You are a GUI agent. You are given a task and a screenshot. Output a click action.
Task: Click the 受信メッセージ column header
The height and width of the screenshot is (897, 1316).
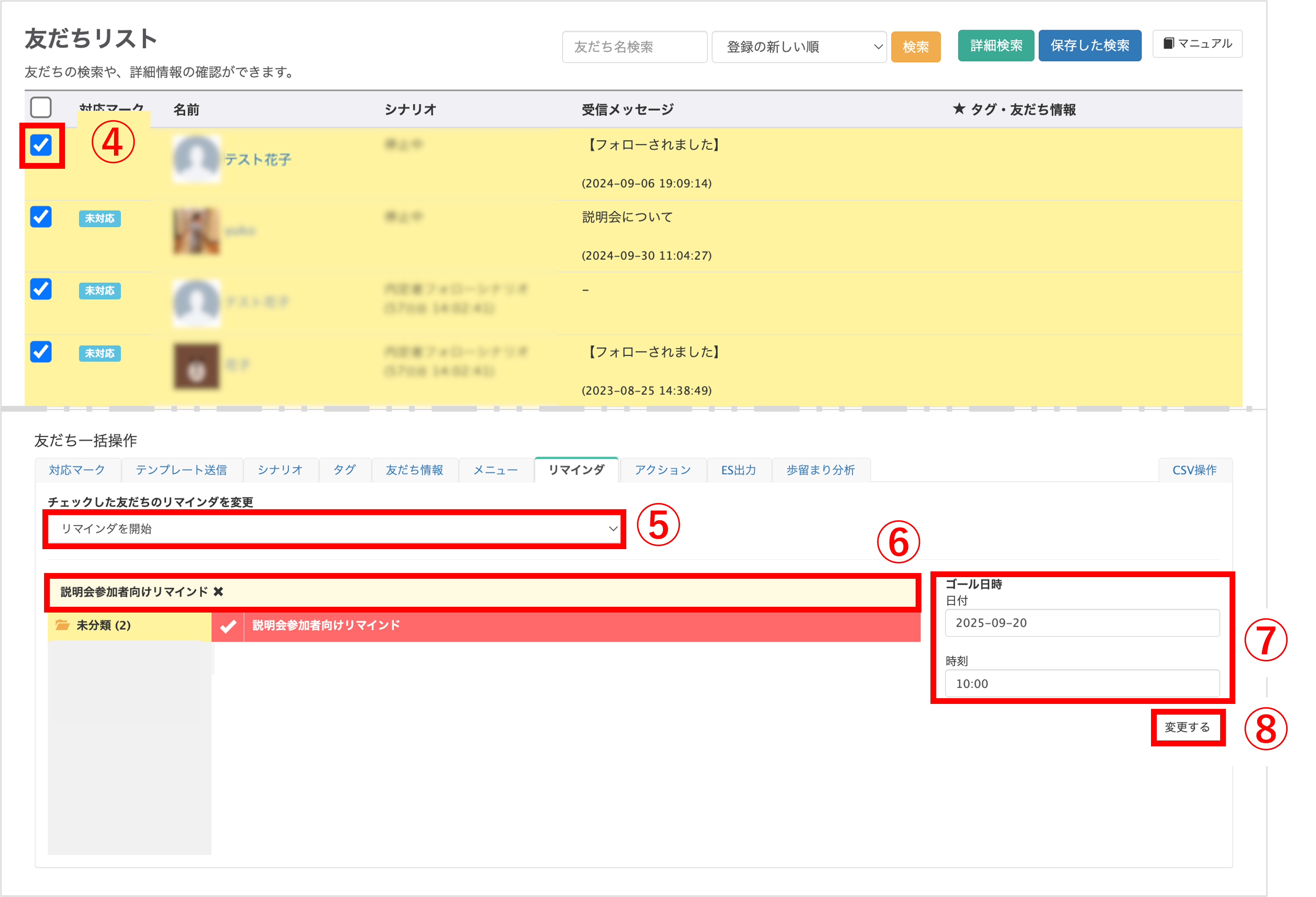tap(628, 110)
